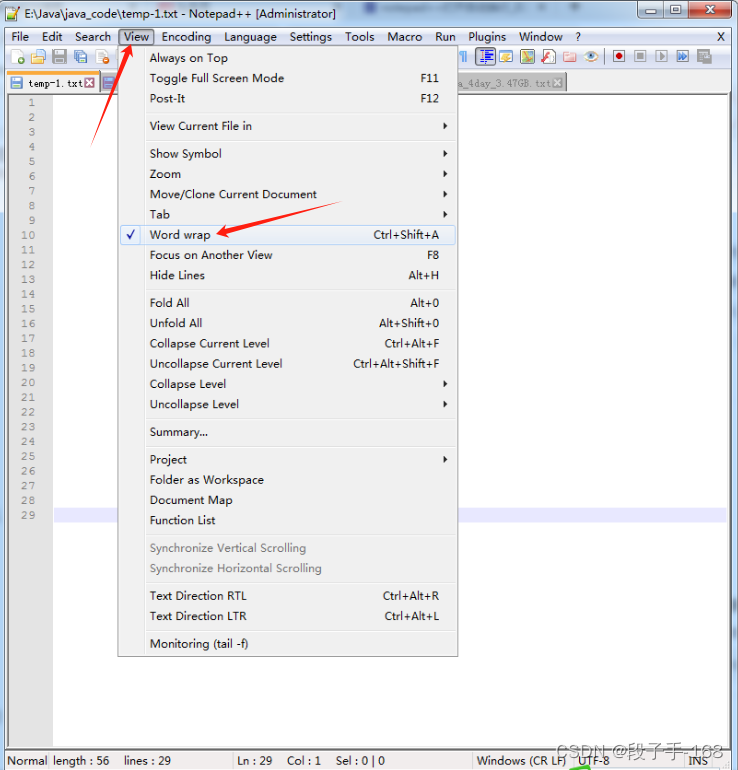Open the Window menu
This screenshot has height=770, width=738.
541,37
